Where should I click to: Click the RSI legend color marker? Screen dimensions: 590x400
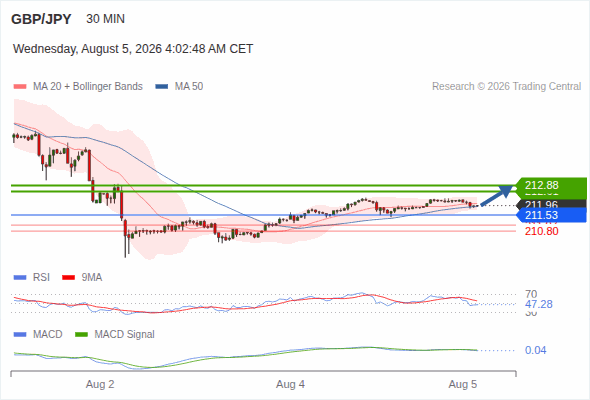click(x=20, y=278)
